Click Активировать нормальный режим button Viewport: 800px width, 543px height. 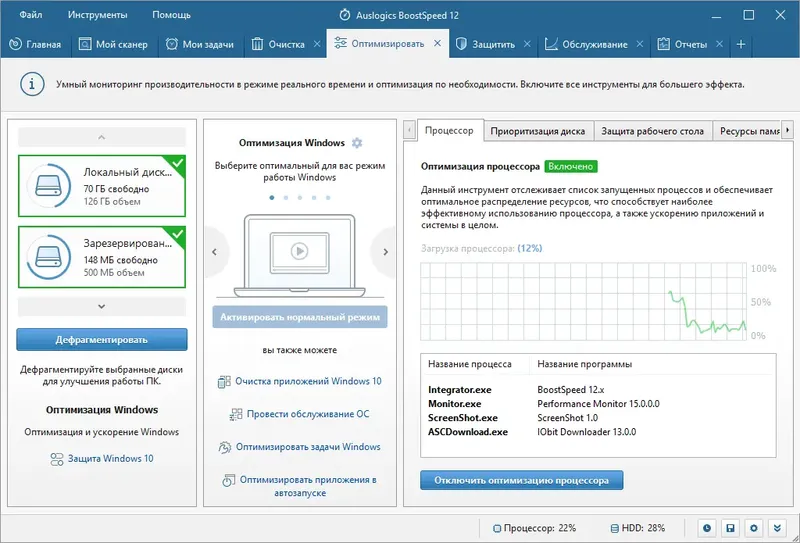300,317
